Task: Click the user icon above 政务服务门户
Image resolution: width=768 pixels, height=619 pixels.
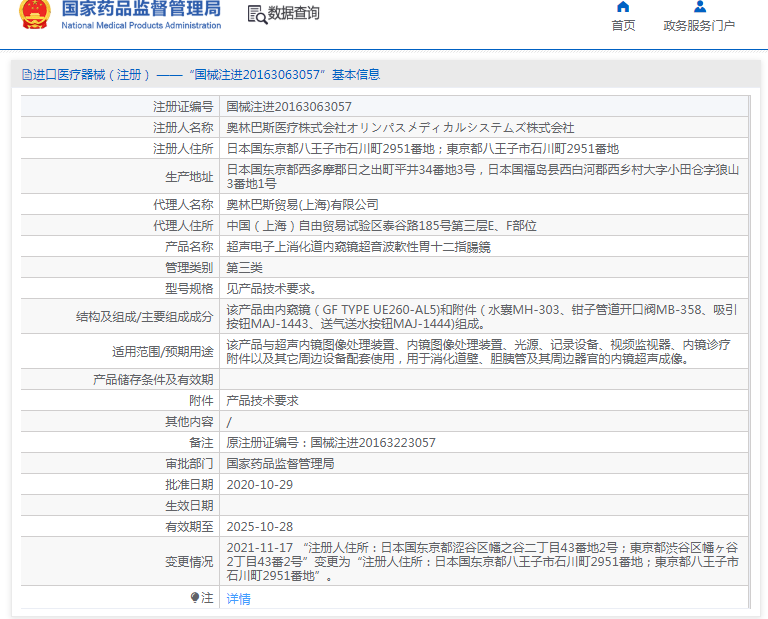Action: click(700, 7)
